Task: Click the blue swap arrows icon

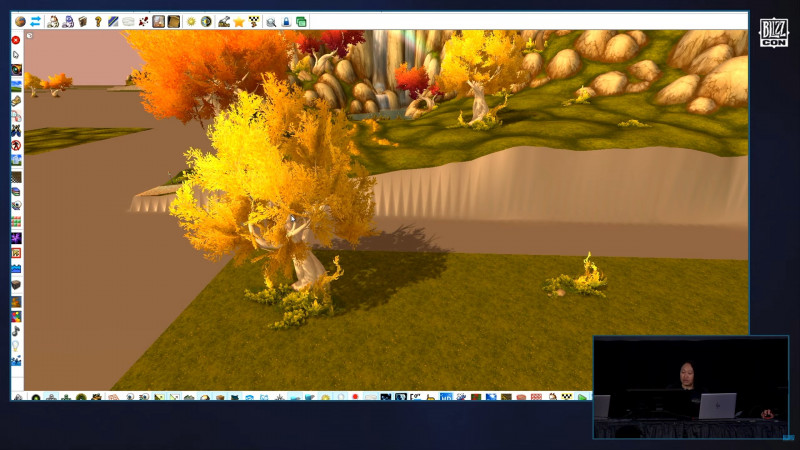Action: (35, 21)
